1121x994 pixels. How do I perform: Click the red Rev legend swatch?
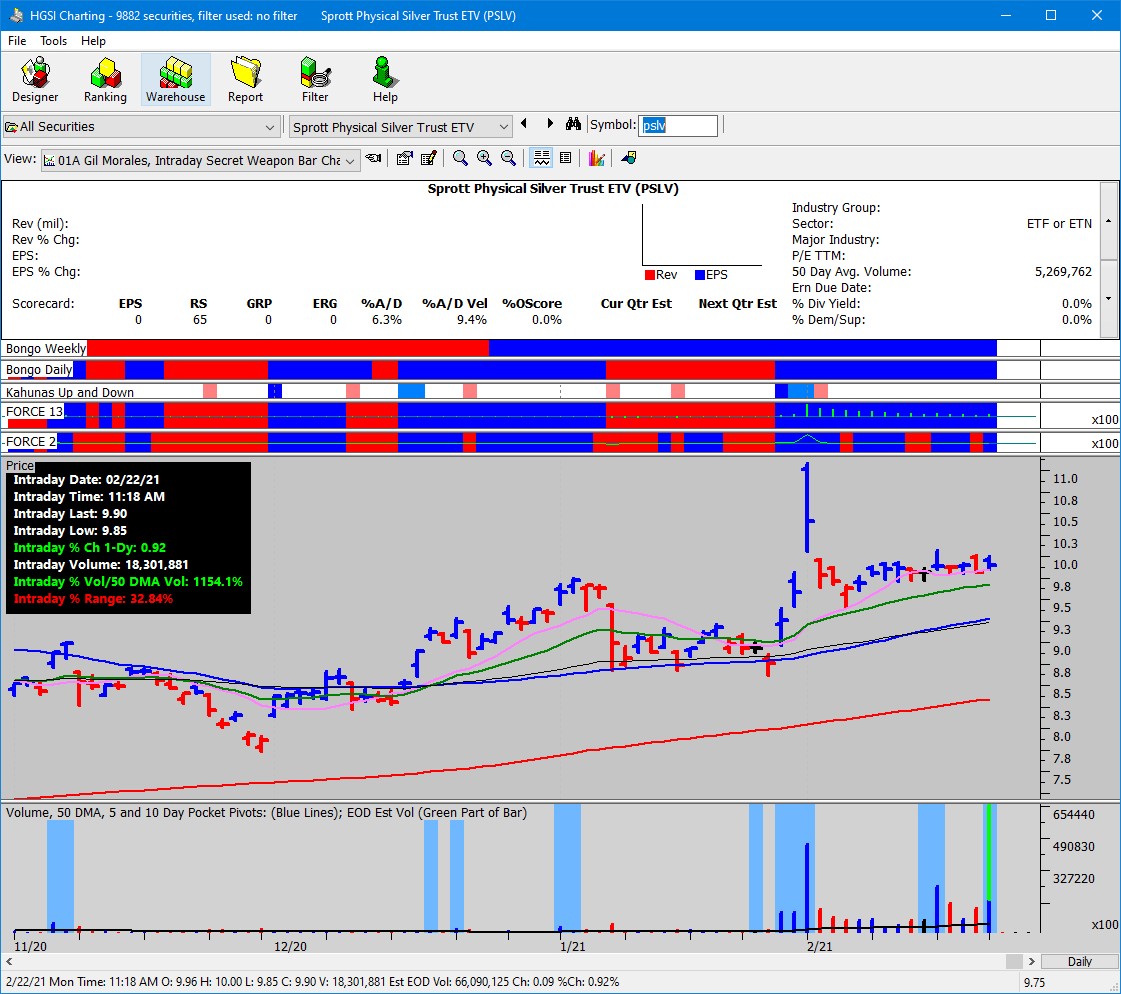point(650,275)
